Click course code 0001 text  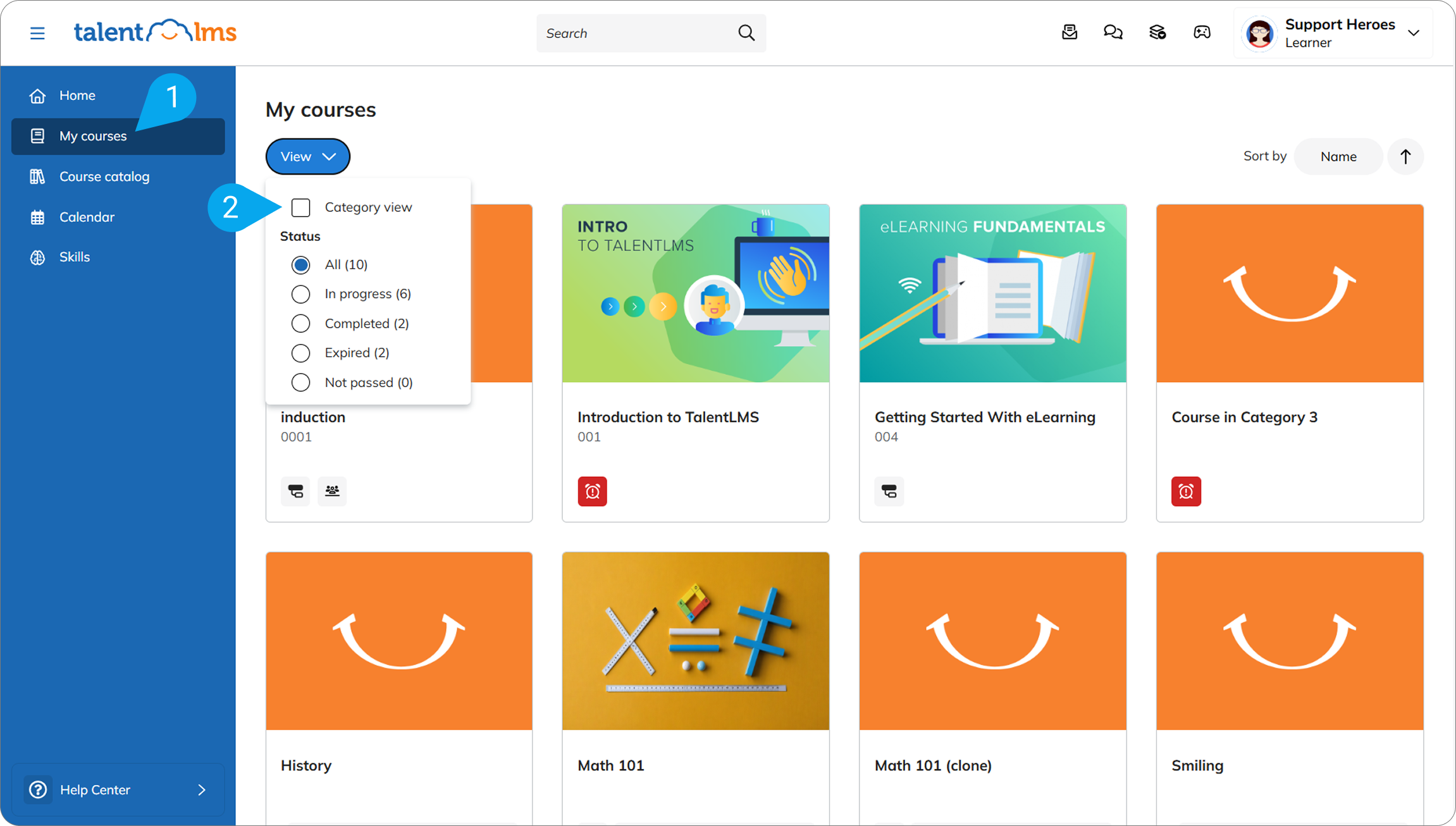(x=296, y=437)
